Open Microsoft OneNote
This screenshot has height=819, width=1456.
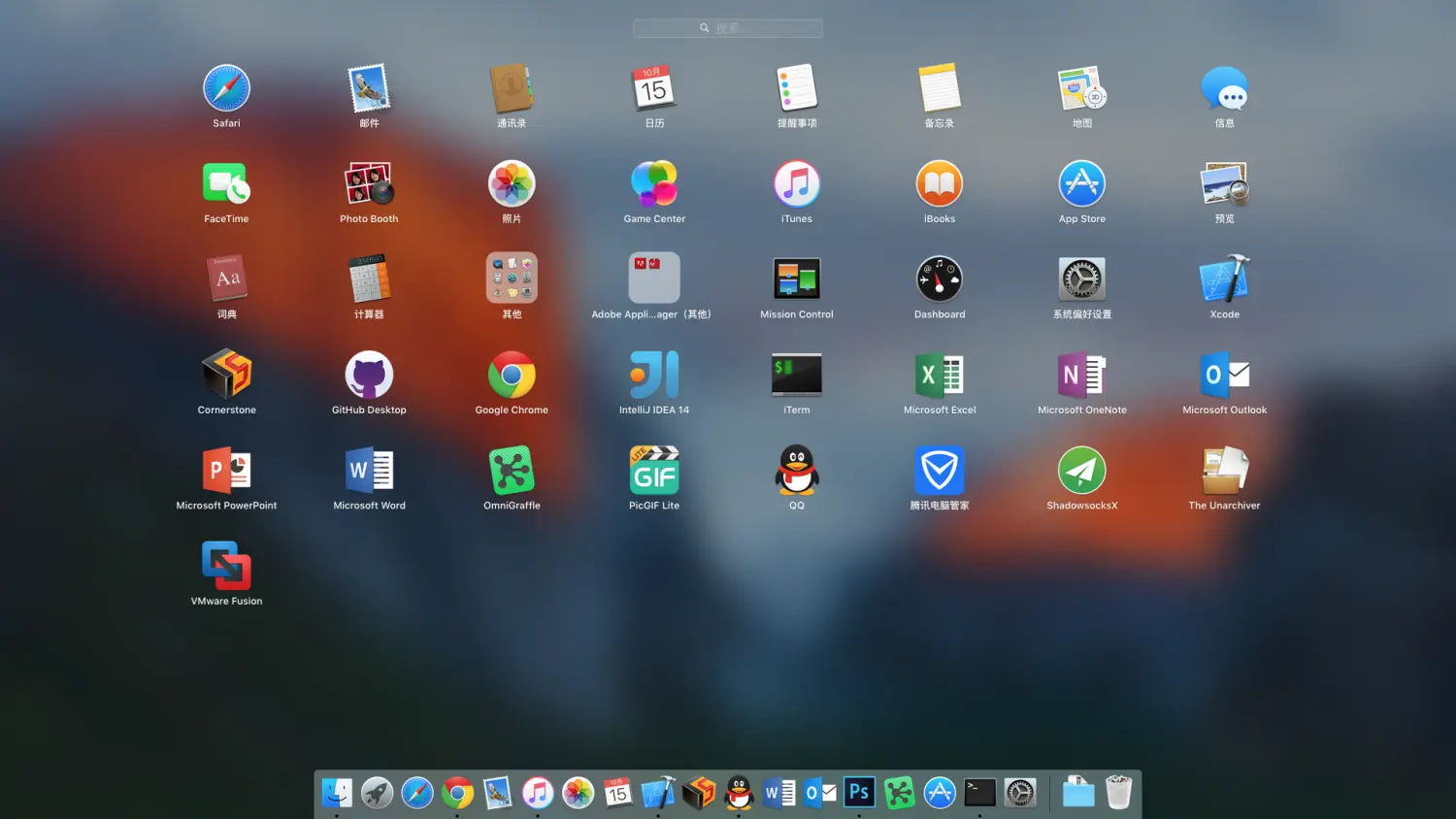(x=1082, y=375)
